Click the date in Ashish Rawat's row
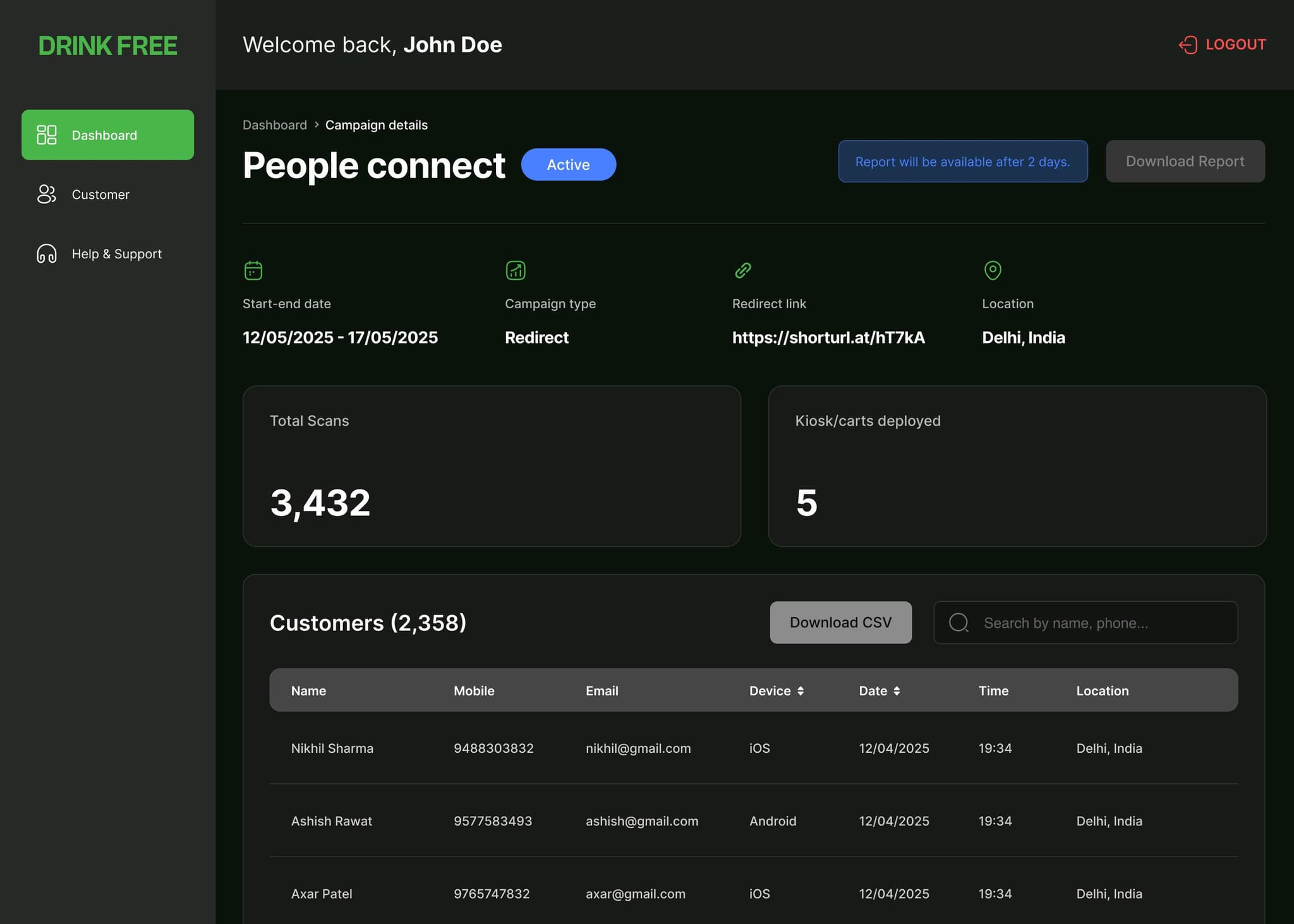The height and width of the screenshot is (924, 1294). (x=894, y=821)
